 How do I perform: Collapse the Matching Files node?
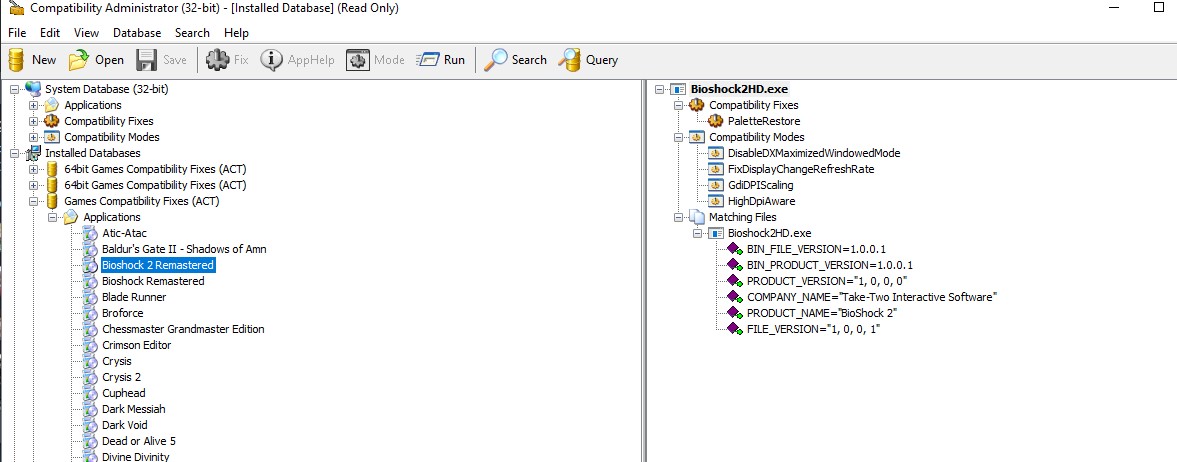[x=679, y=217]
